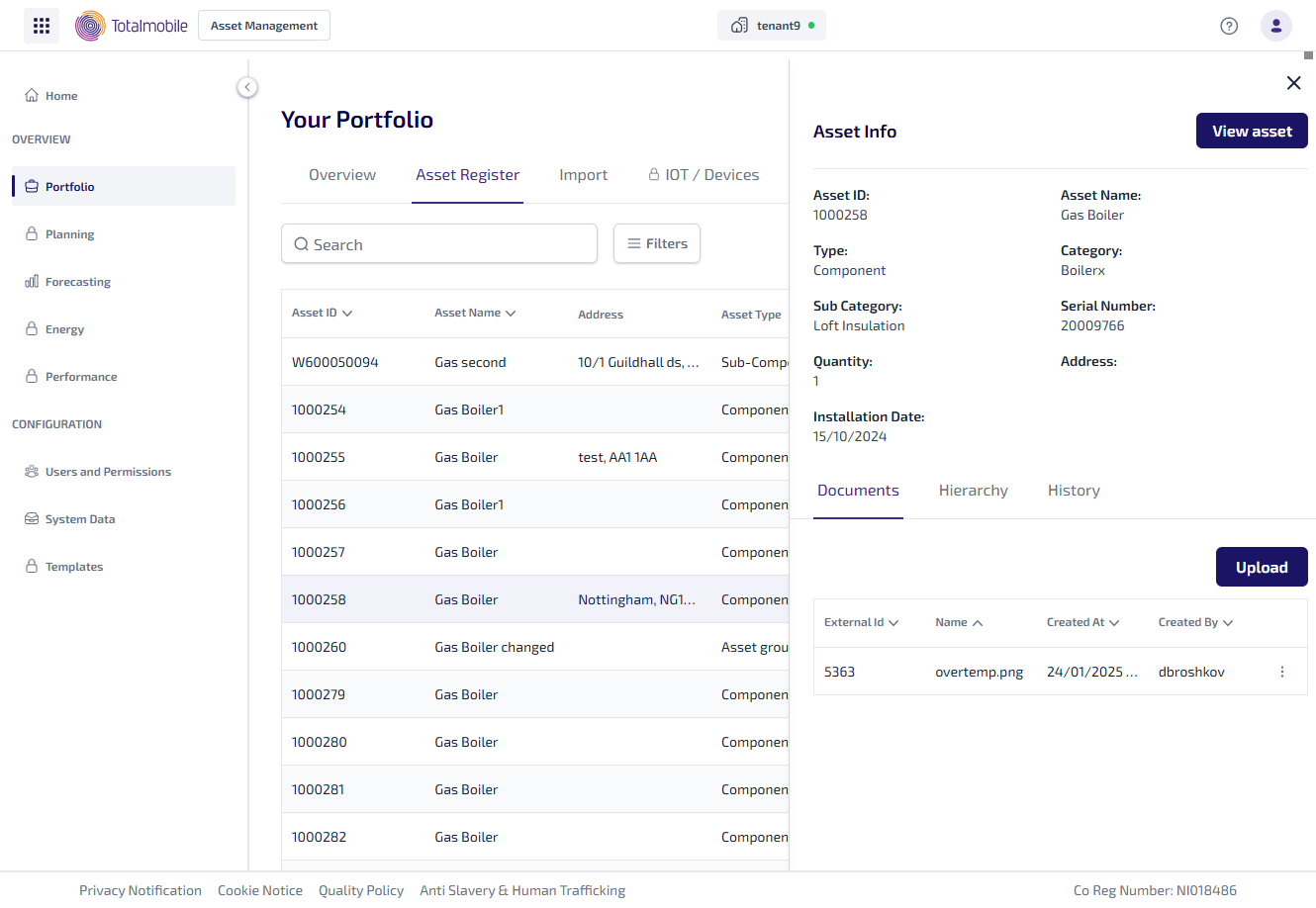Click the Upload button
1316x908 pixels.
1262,567
